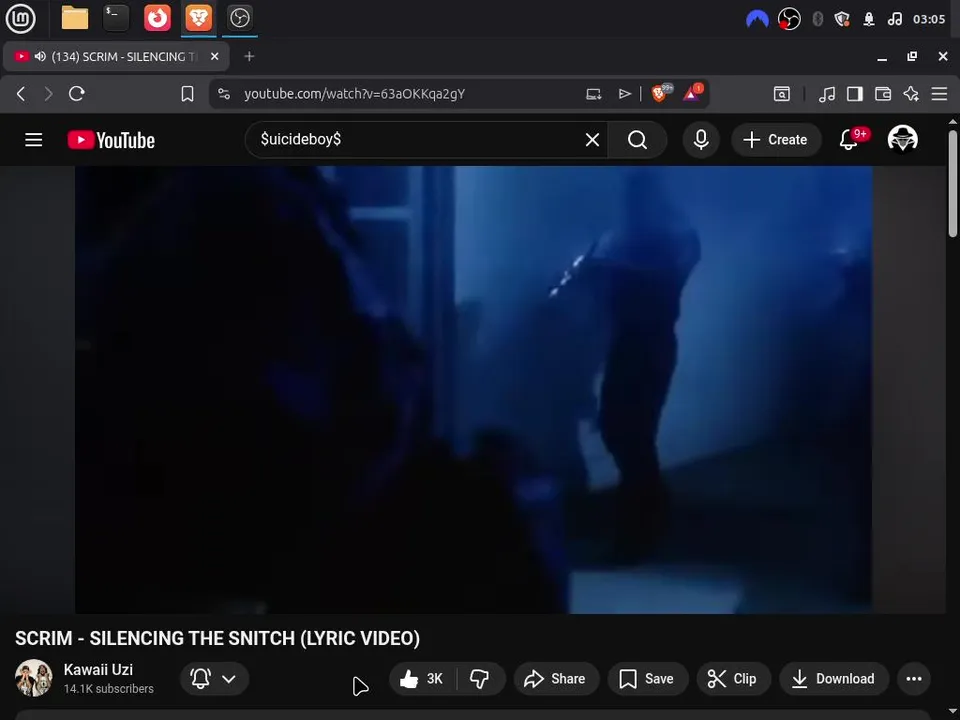Open the account avatar menu
This screenshot has height=720, width=960.
pos(902,139)
